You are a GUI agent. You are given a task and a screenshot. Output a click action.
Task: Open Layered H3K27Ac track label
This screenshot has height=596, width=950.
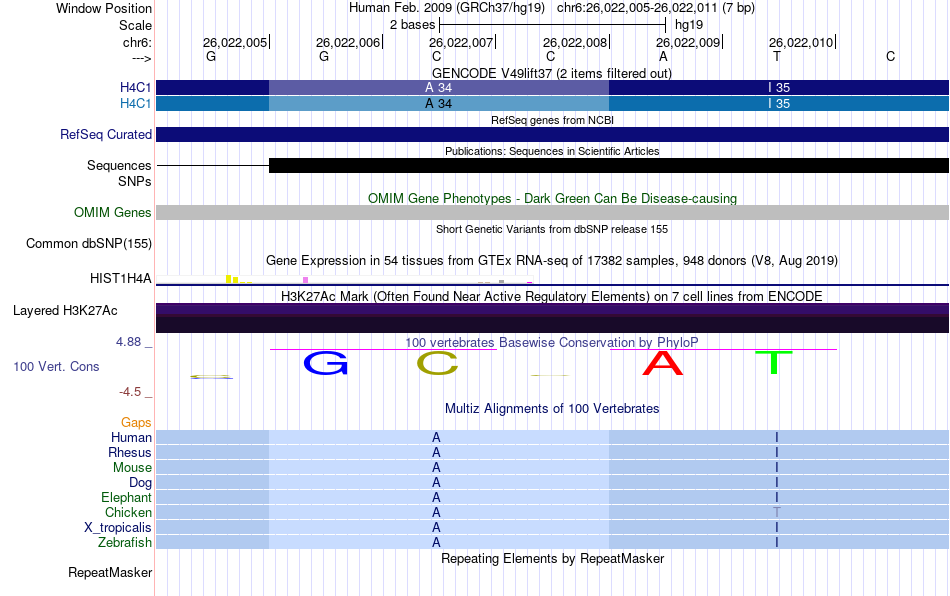point(65,311)
